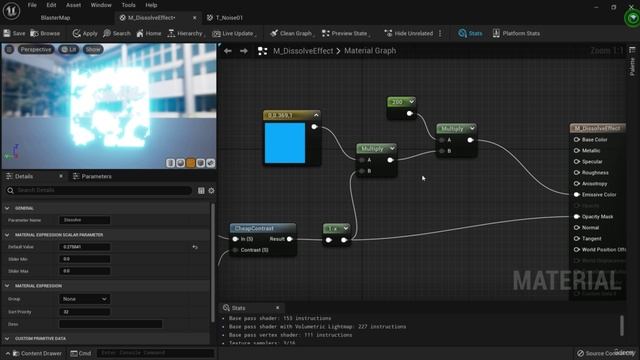Open the Asset menu
Image resolution: width=640 pixels, height=360 pixels.
click(x=73, y=5)
